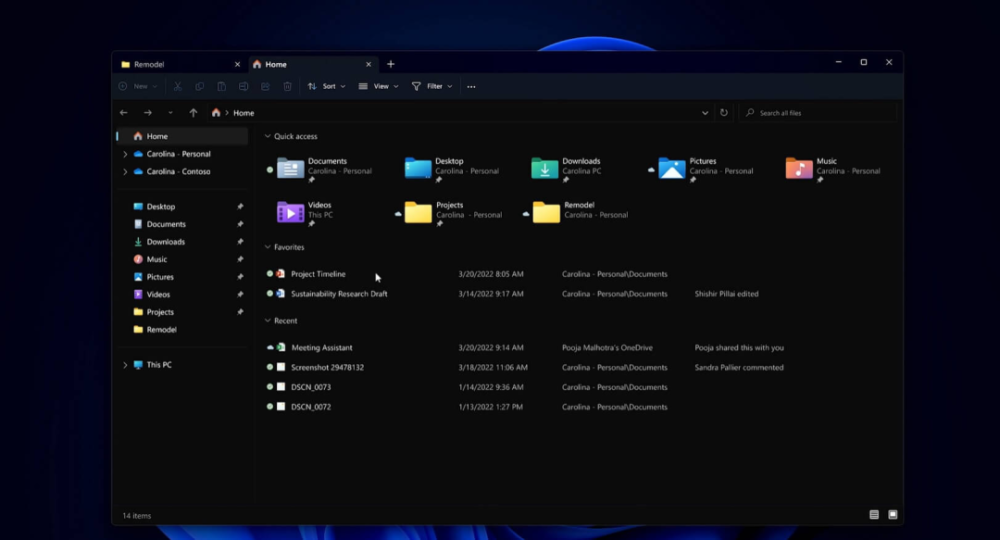Switch to details view layout icon
The image size is (1000, 540).
click(x=874, y=515)
